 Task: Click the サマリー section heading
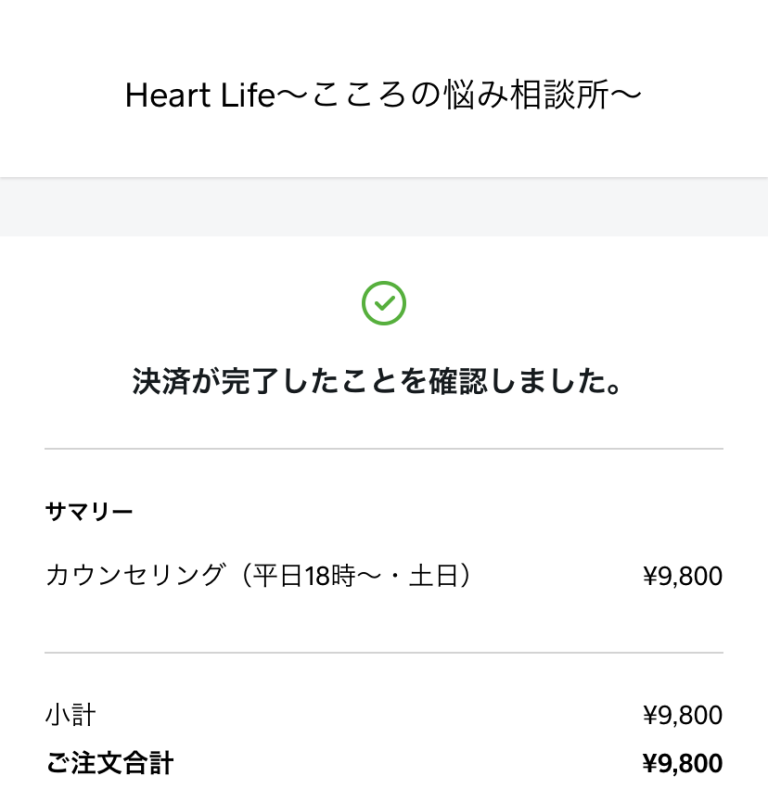pos(89,512)
